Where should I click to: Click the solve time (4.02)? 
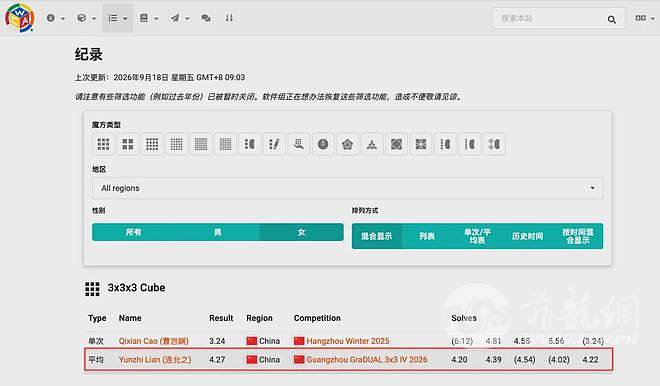[x=559, y=359]
